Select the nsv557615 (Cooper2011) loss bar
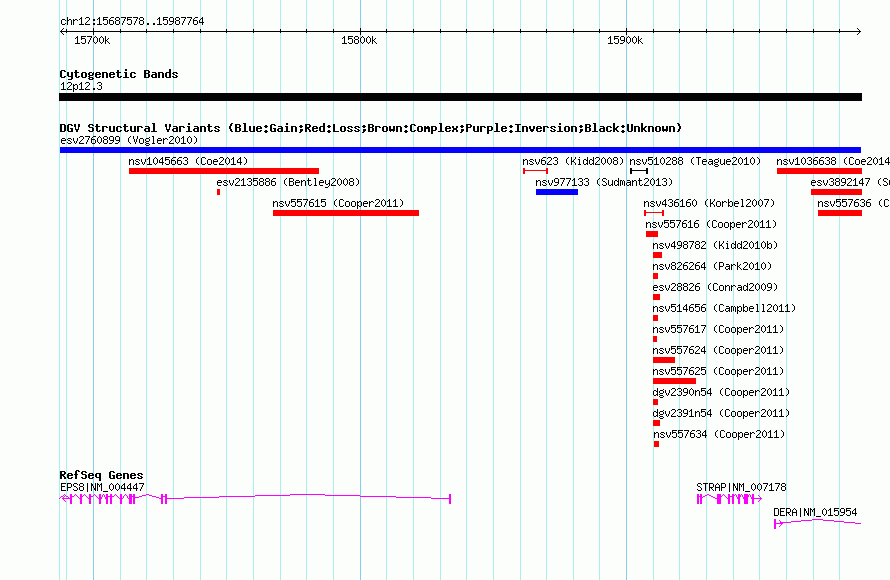The height and width of the screenshot is (580, 890). point(346,213)
